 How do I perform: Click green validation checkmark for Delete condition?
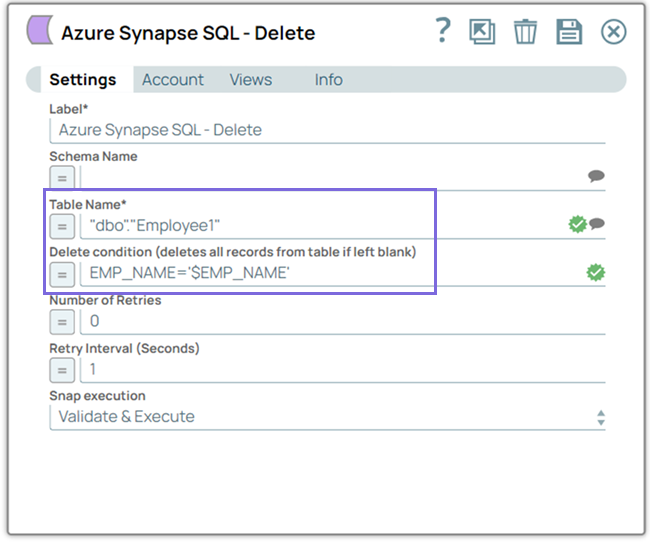pos(596,272)
